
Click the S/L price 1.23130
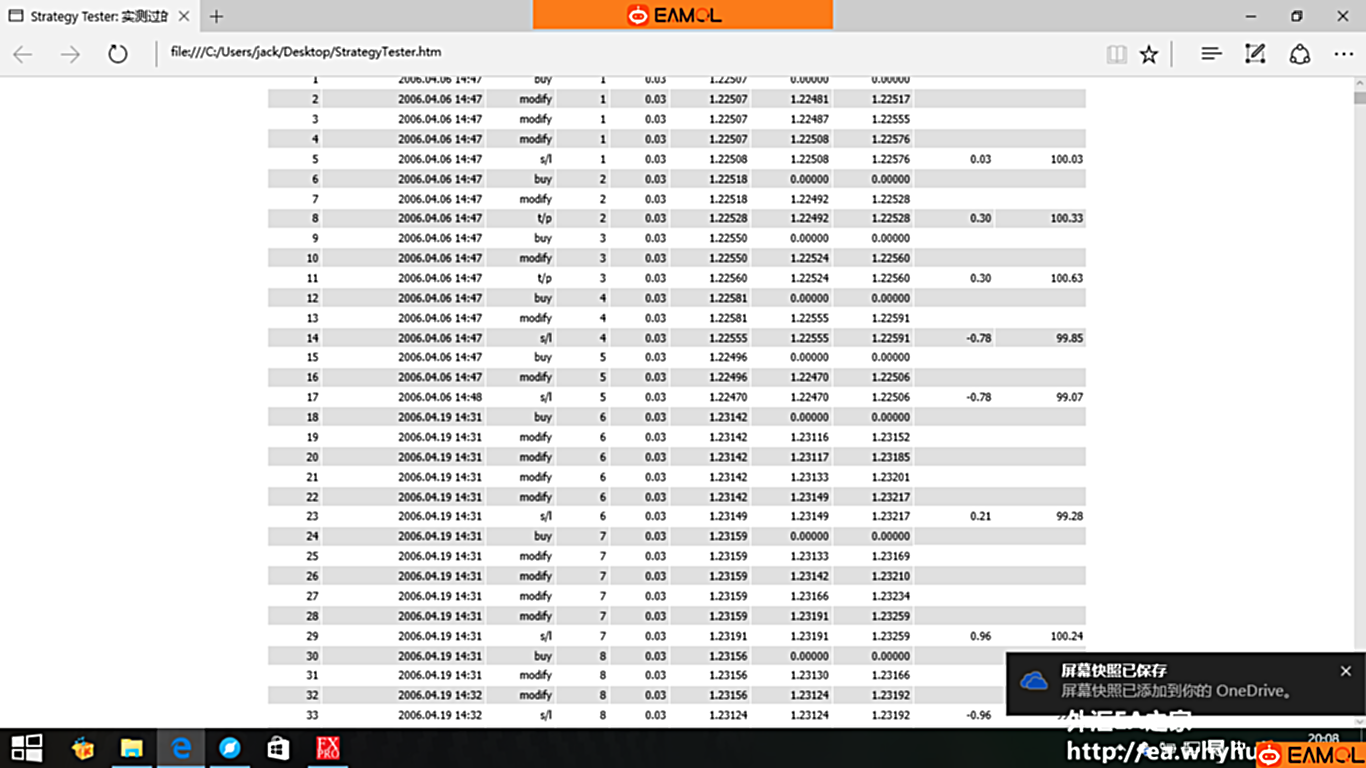click(x=810, y=675)
